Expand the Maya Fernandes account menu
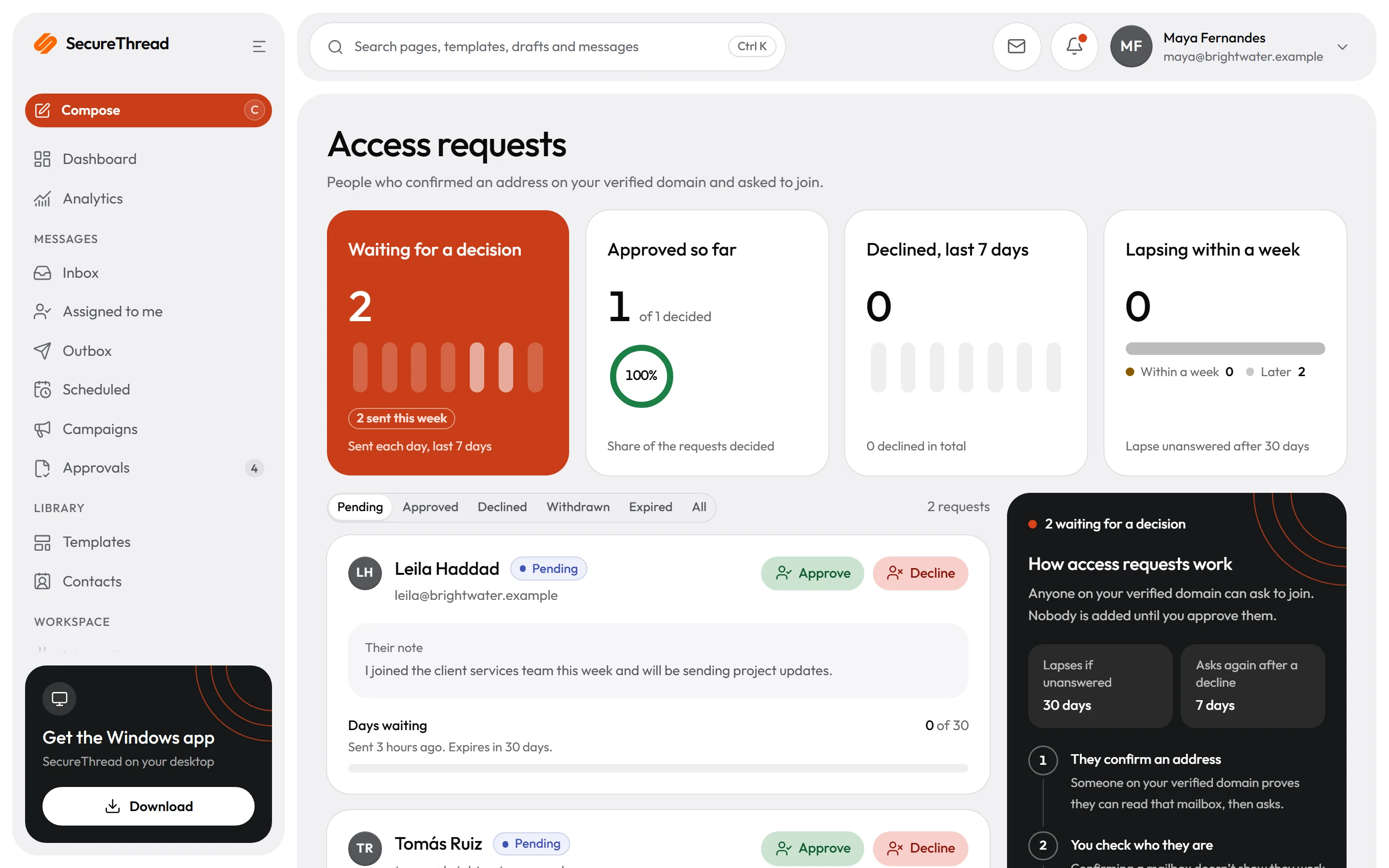Image resolution: width=1389 pixels, height=868 pixels. (1342, 46)
